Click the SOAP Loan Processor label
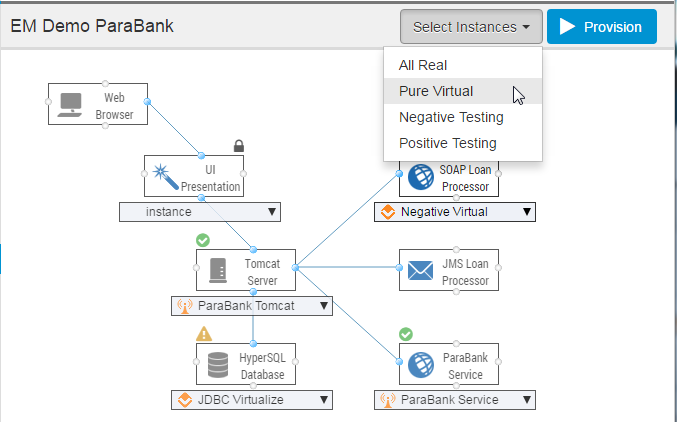The image size is (677, 422). tap(465, 178)
